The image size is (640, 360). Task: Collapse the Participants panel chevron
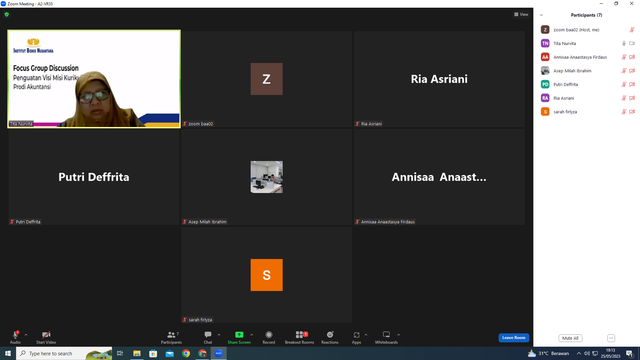pos(541,15)
